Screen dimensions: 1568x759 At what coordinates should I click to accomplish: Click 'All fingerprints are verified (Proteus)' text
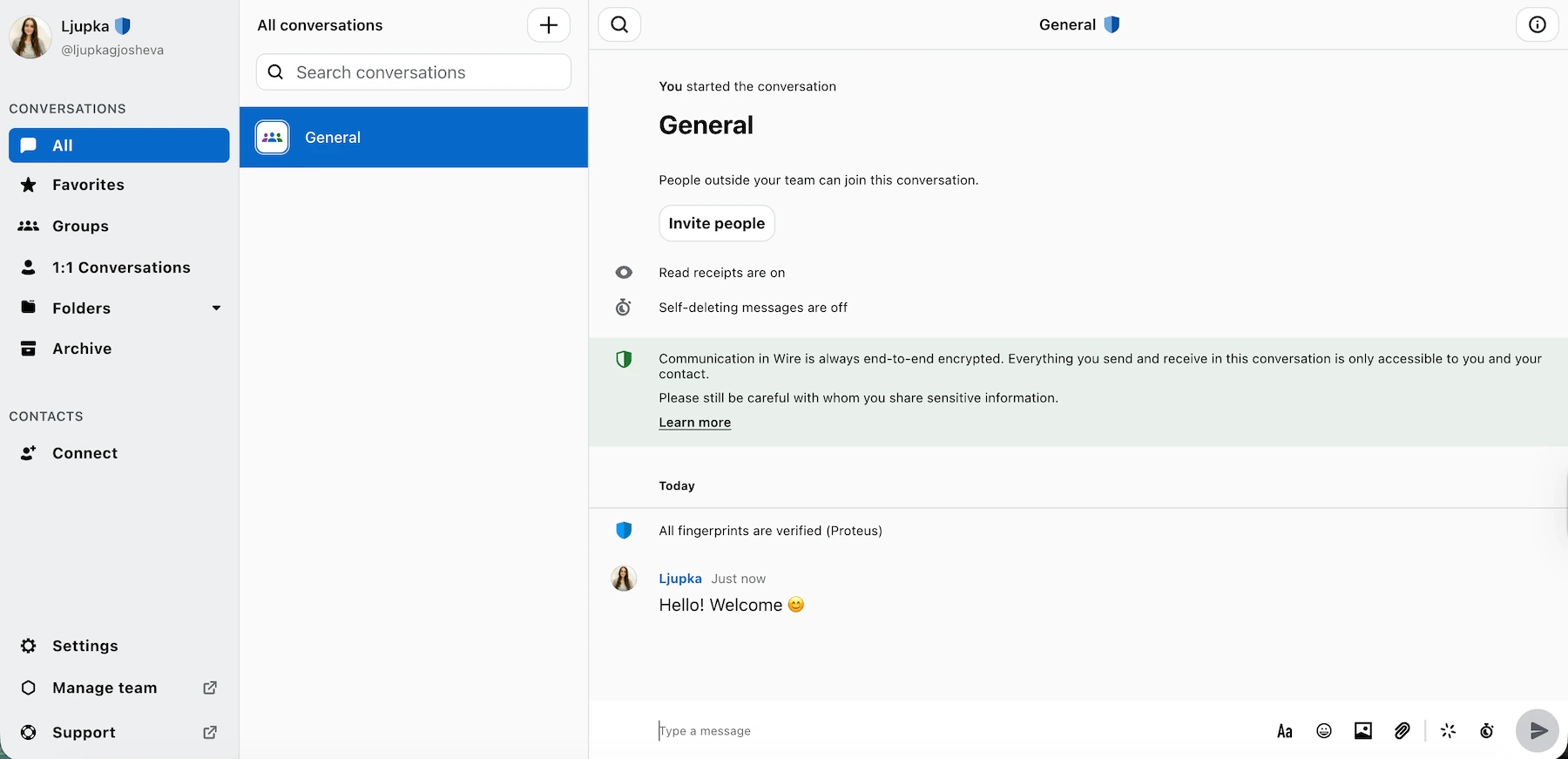(771, 531)
